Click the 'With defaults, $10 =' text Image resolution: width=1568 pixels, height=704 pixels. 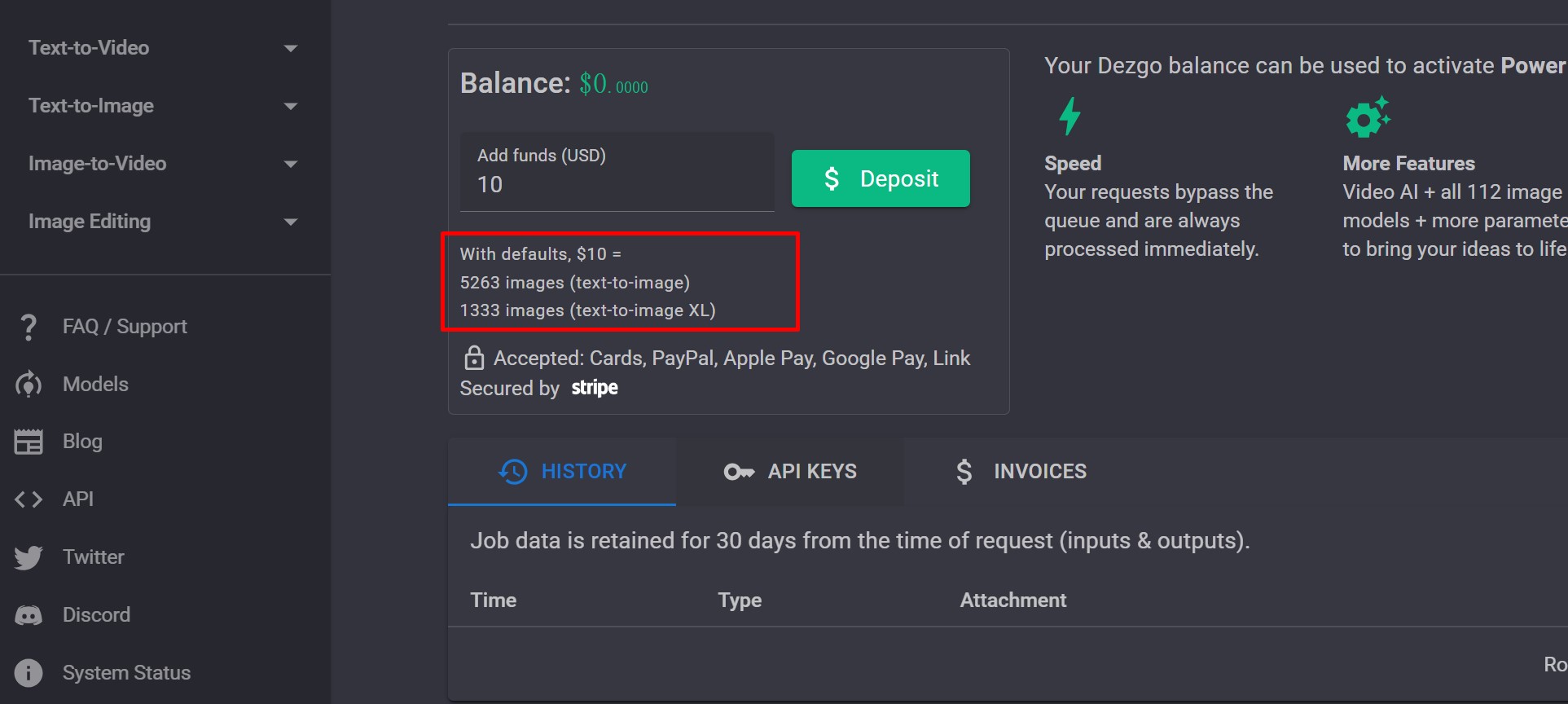541,254
